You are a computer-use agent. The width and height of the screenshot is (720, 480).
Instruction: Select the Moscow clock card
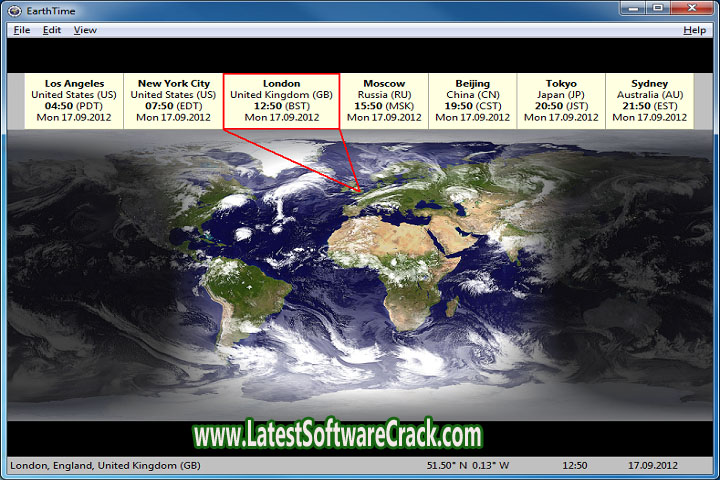[384, 101]
